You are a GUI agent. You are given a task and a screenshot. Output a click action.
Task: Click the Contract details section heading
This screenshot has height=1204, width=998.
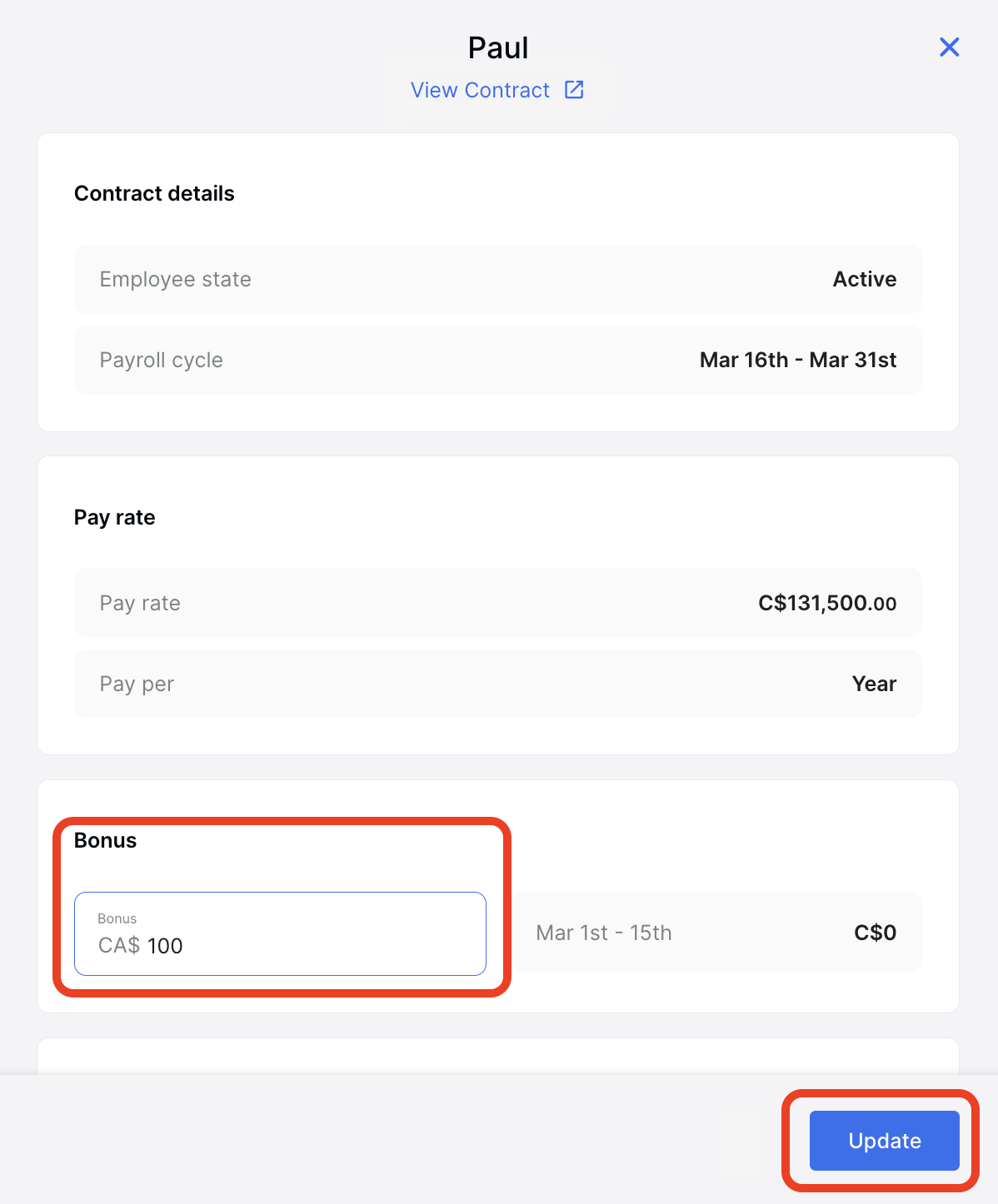coord(154,193)
